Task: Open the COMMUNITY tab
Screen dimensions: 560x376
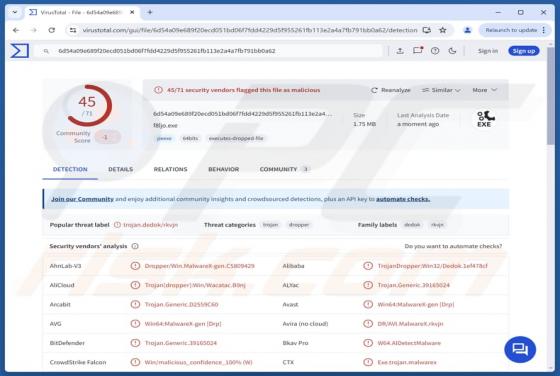Action: [x=284, y=169]
